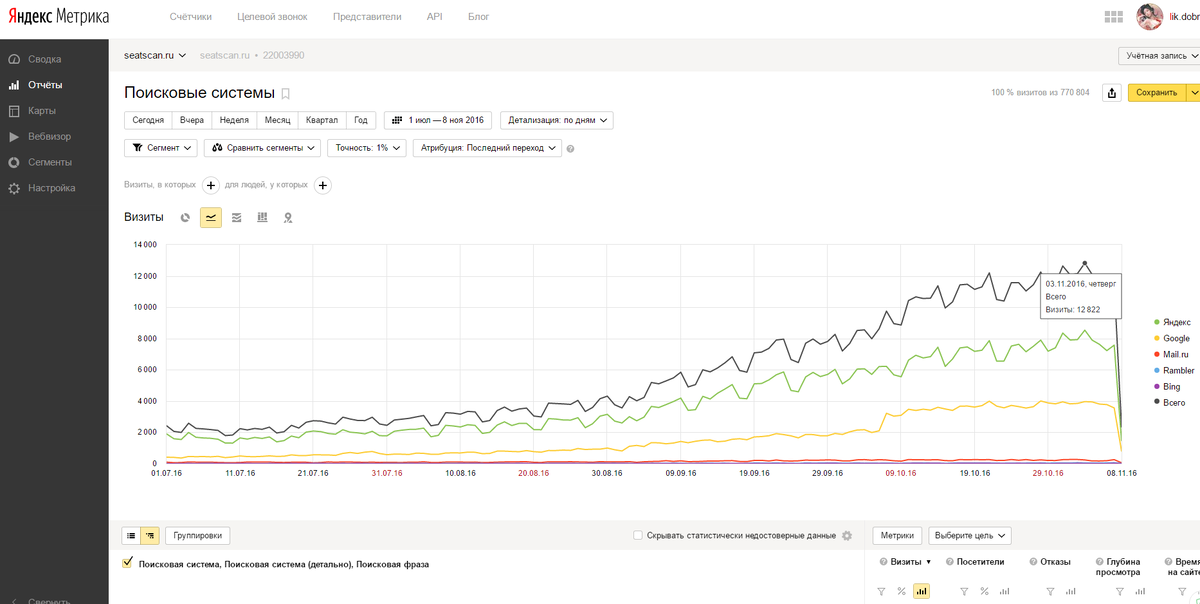Switch to pie chart view
The image size is (1200, 604).
(185, 217)
